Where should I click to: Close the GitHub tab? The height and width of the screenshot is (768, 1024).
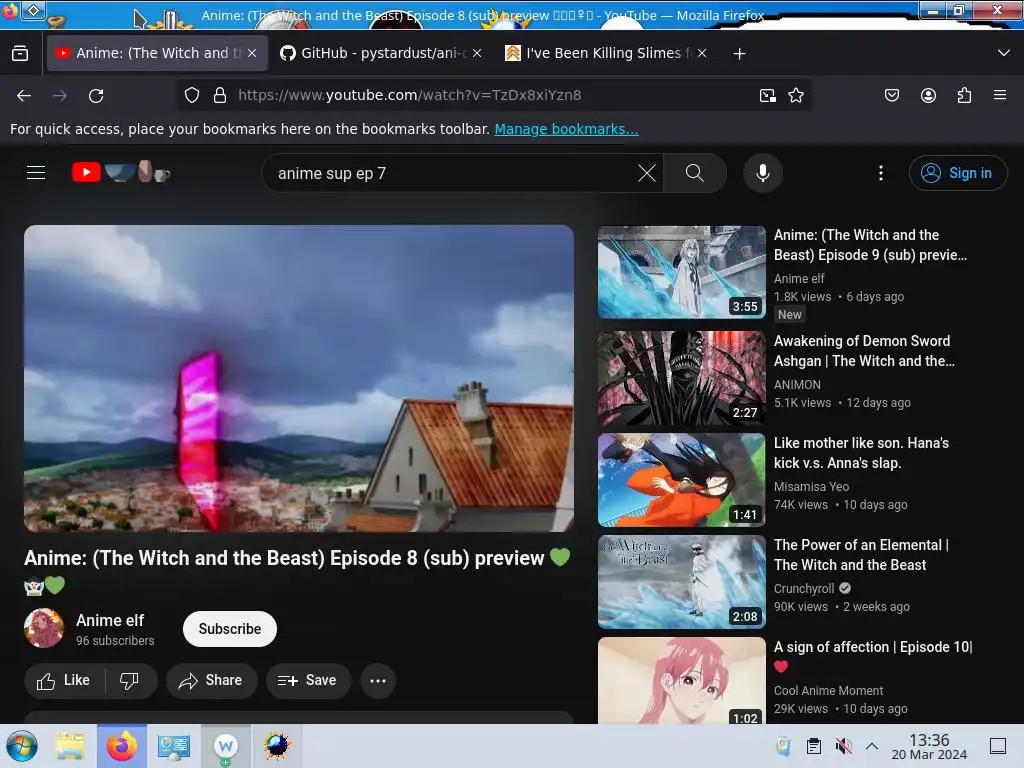pyautogui.click(x=477, y=53)
